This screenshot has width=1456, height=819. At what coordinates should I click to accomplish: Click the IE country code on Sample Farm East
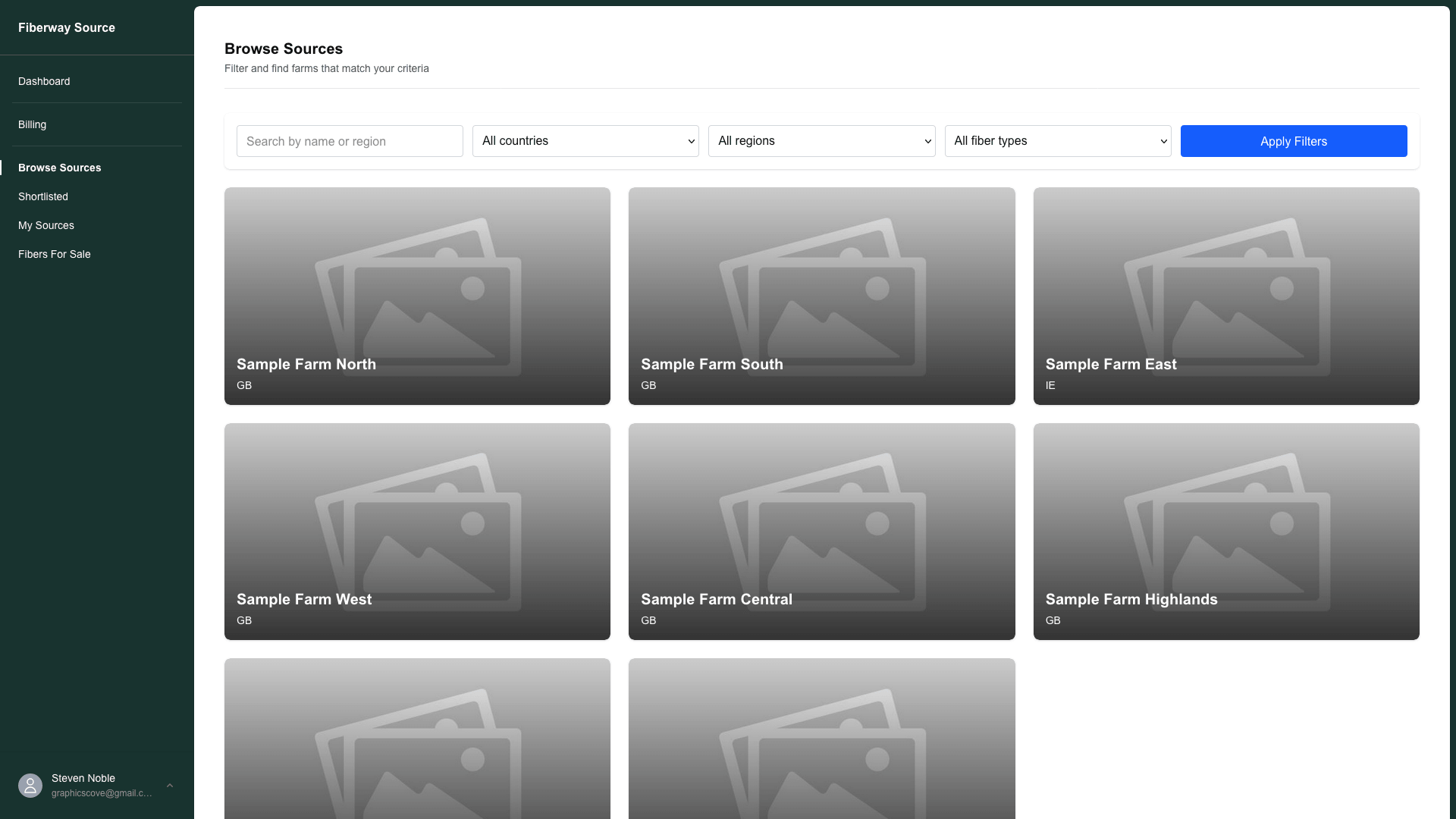click(1050, 385)
